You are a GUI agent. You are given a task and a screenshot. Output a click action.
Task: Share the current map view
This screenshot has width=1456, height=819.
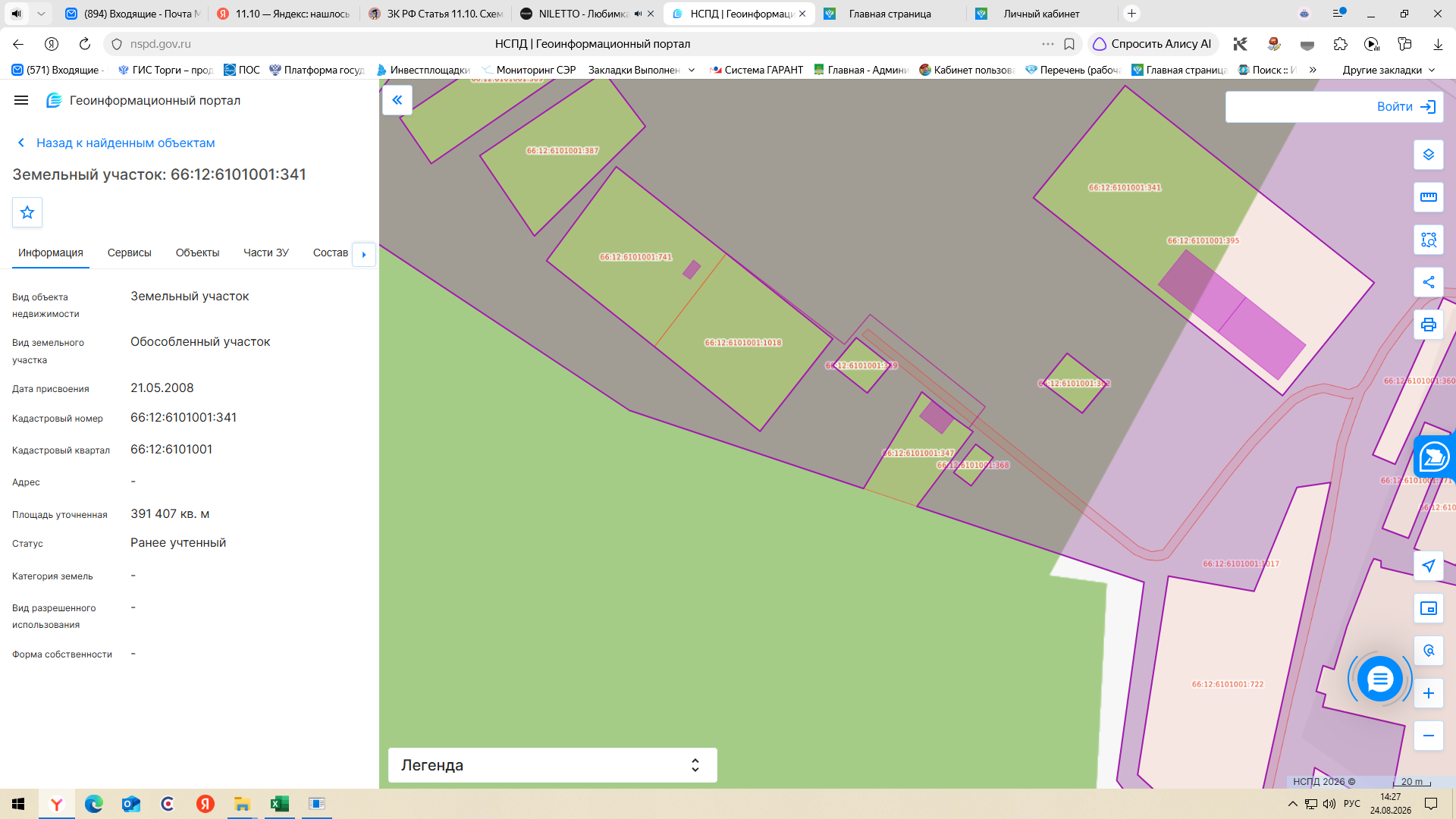1428,282
